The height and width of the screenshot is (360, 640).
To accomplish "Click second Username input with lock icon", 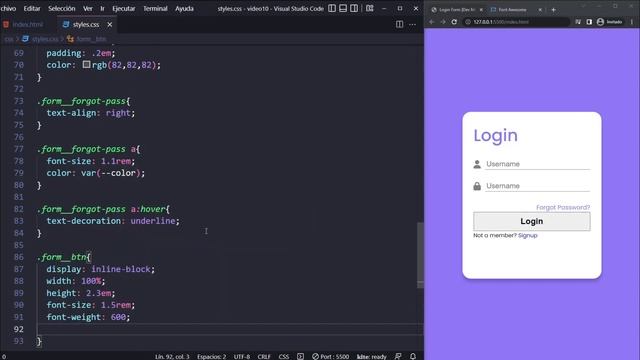I will pyautogui.click(x=538, y=186).
